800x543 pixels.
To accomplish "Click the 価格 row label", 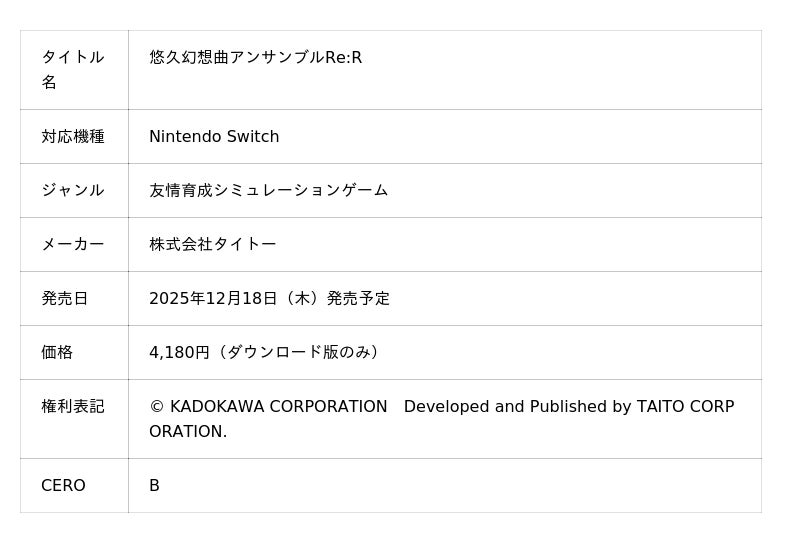I will (57, 352).
